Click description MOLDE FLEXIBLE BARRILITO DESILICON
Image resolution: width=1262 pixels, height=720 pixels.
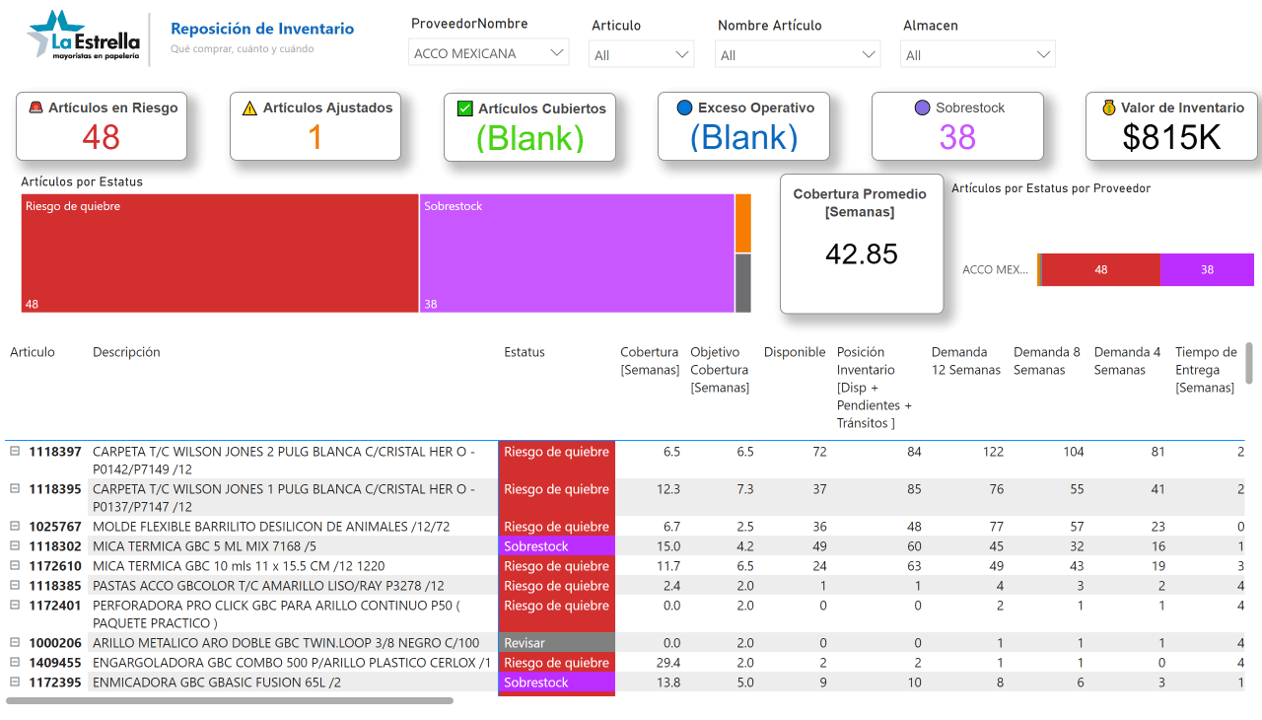[x=271, y=526]
